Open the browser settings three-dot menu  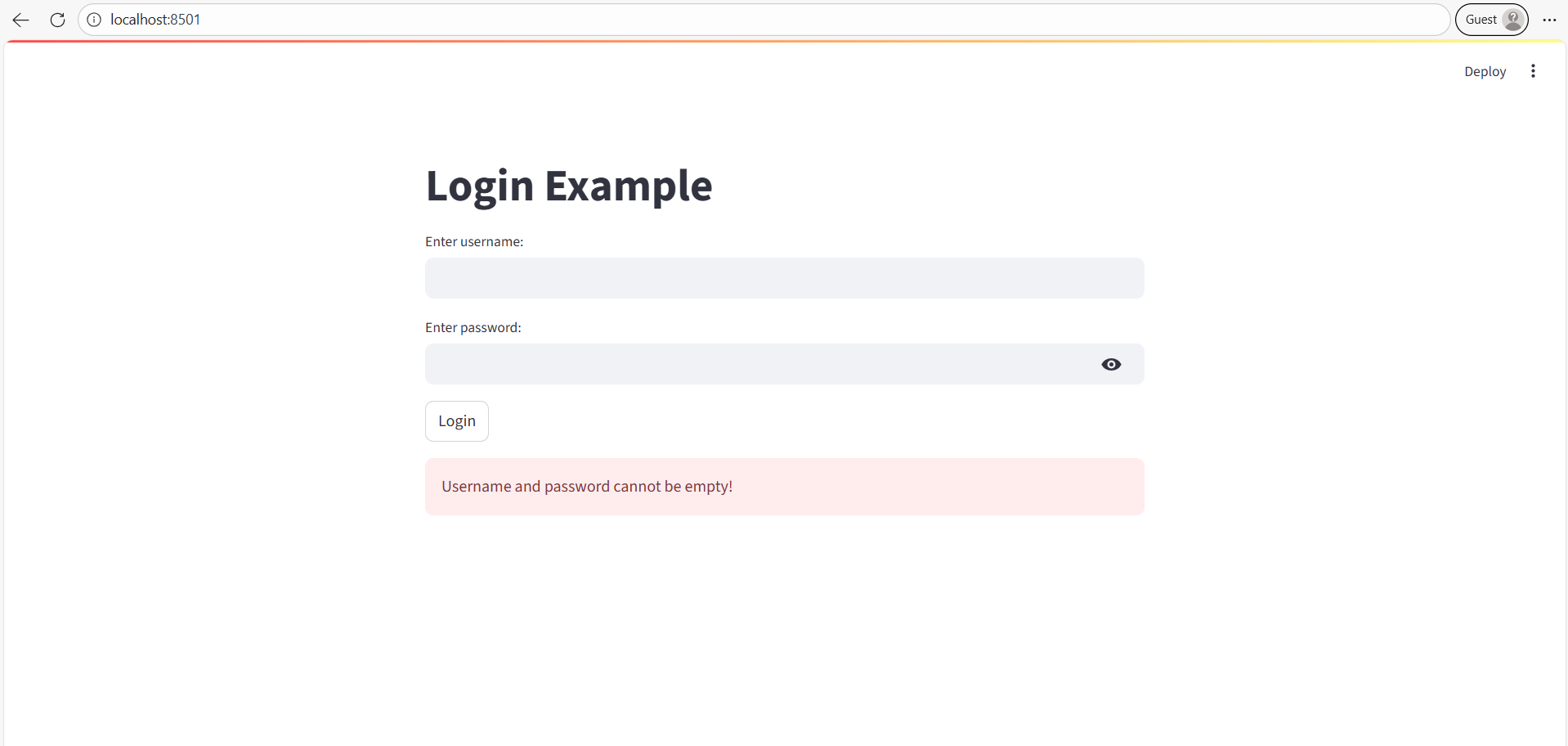coord(1550,20)
